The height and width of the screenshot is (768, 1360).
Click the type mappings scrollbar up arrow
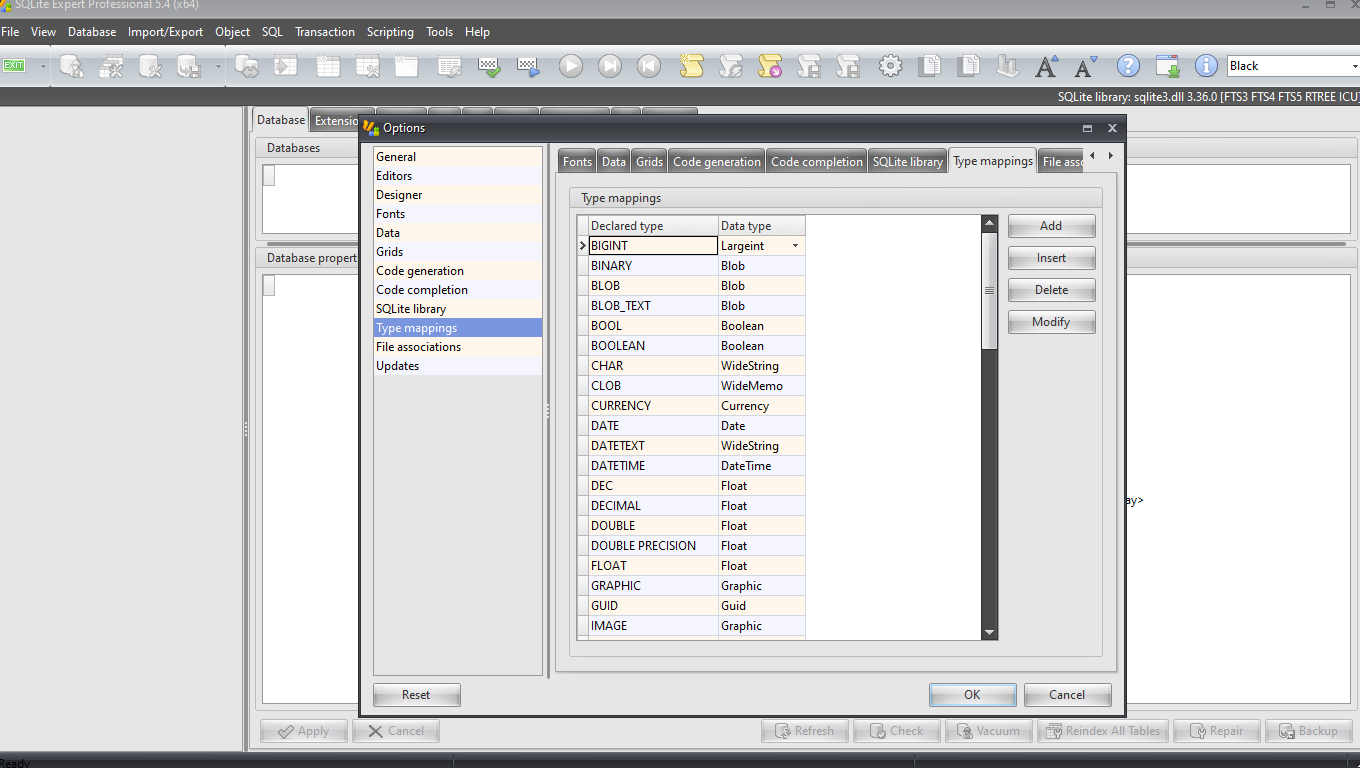pyautogui.click(x=990, y=224)
